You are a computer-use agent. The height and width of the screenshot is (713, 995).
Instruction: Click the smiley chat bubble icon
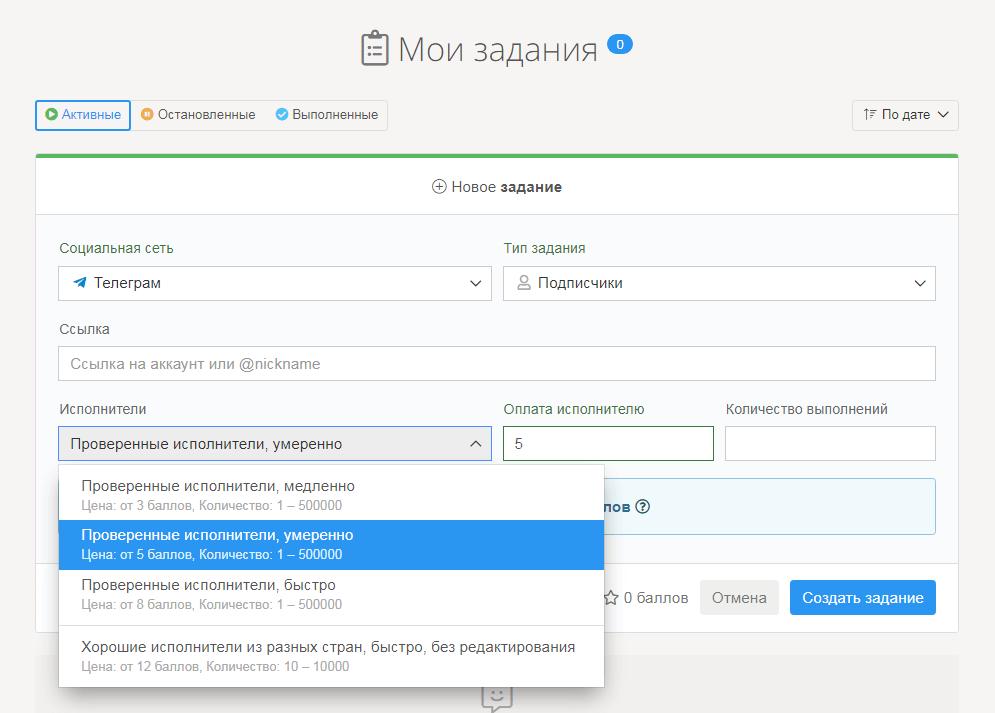[x=496, y=697]
